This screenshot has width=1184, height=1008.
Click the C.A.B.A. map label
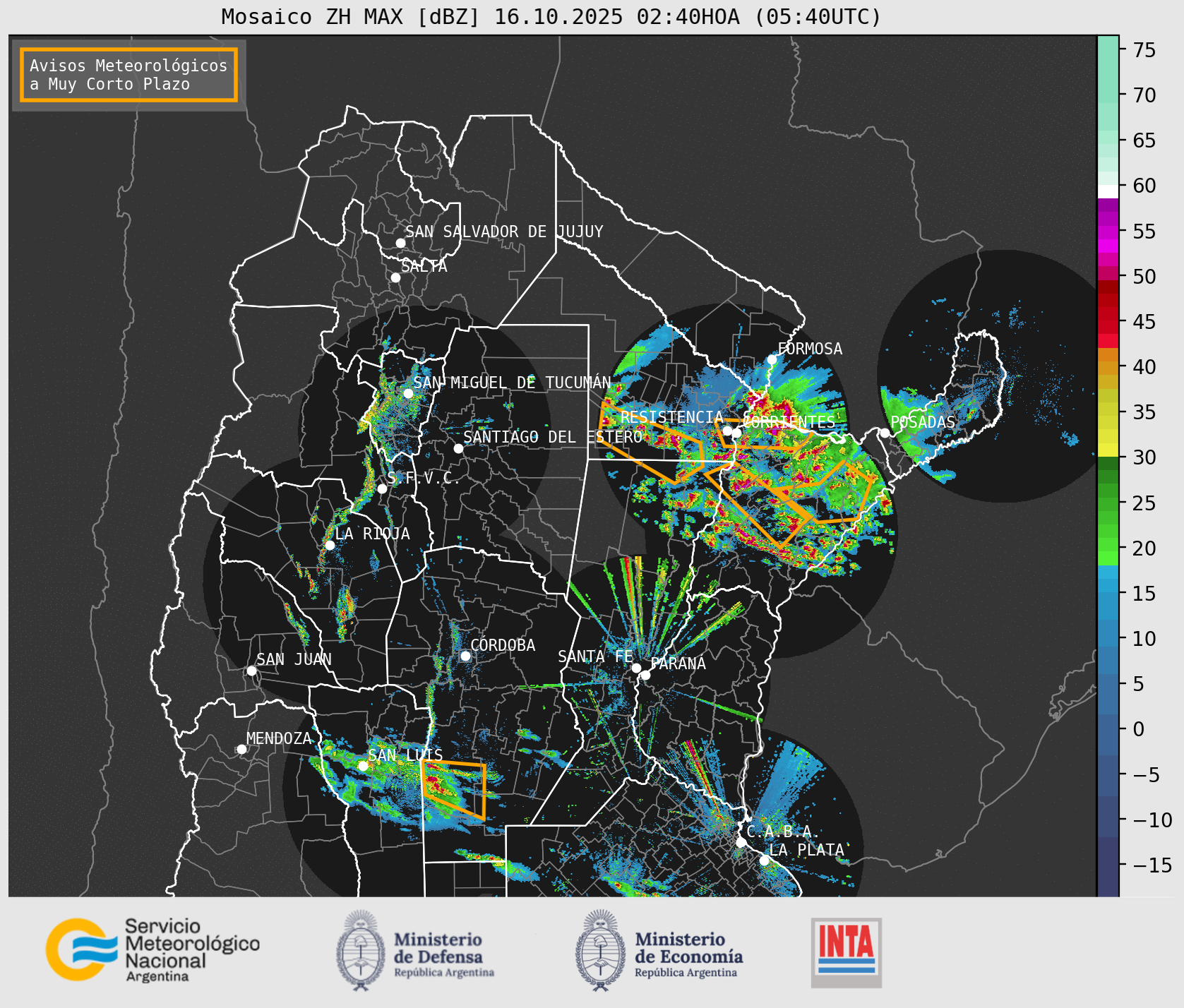783,832
